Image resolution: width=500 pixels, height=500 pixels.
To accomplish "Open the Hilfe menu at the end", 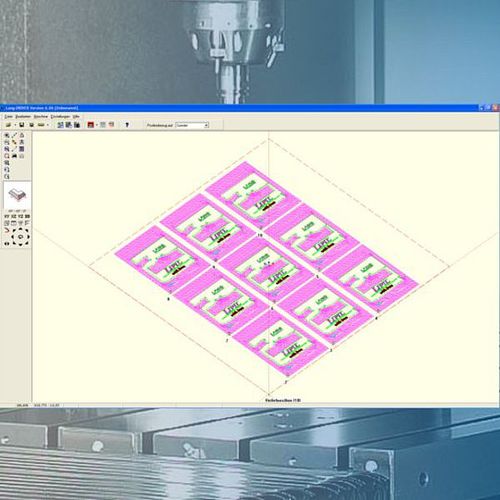I will coord(76,117).
